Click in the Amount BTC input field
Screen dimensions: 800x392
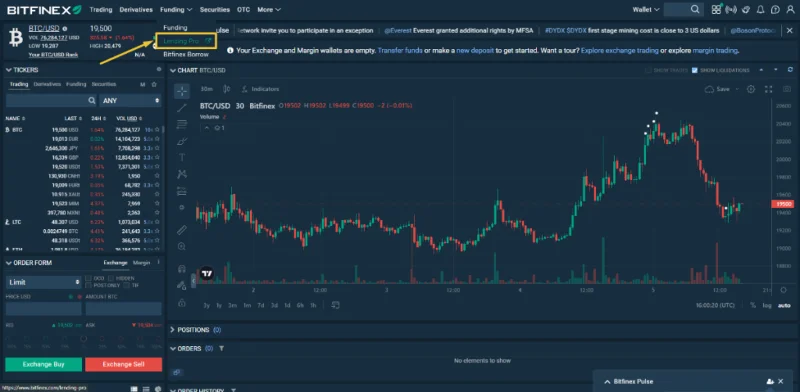pos(123,308)
